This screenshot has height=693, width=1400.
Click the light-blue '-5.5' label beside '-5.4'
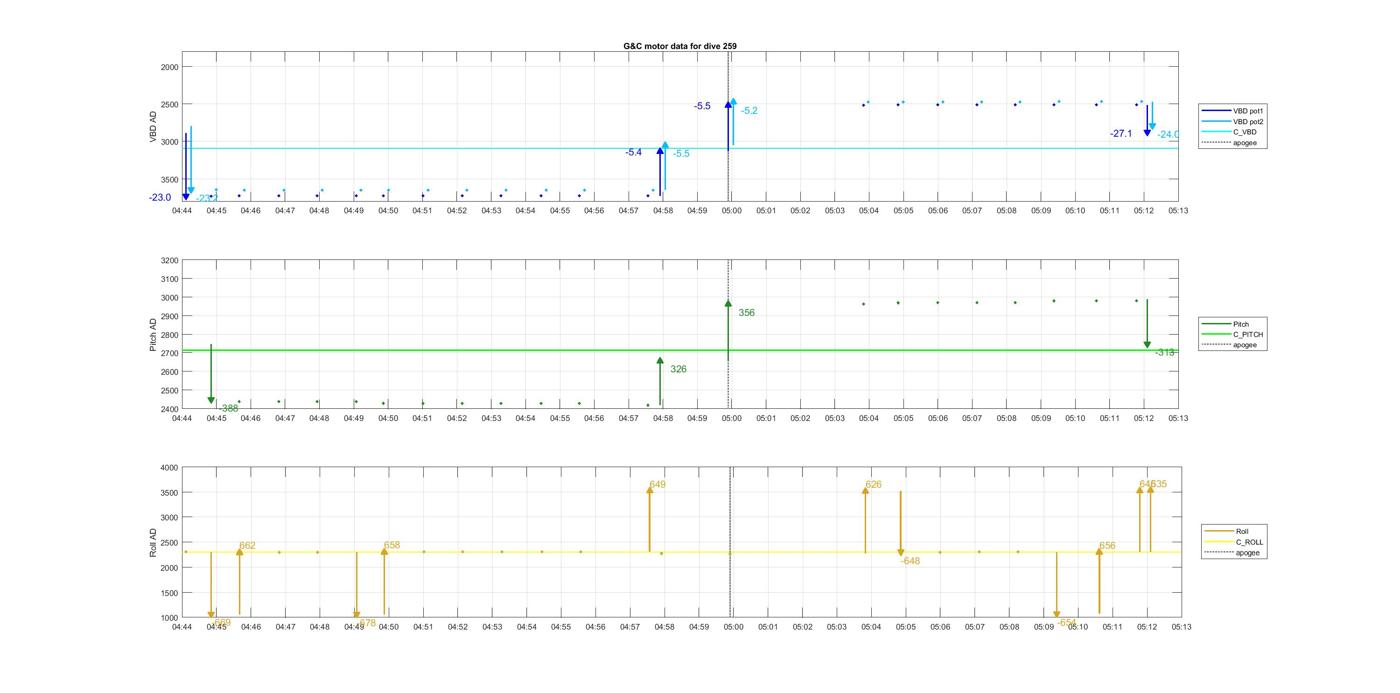coord(681,154)
